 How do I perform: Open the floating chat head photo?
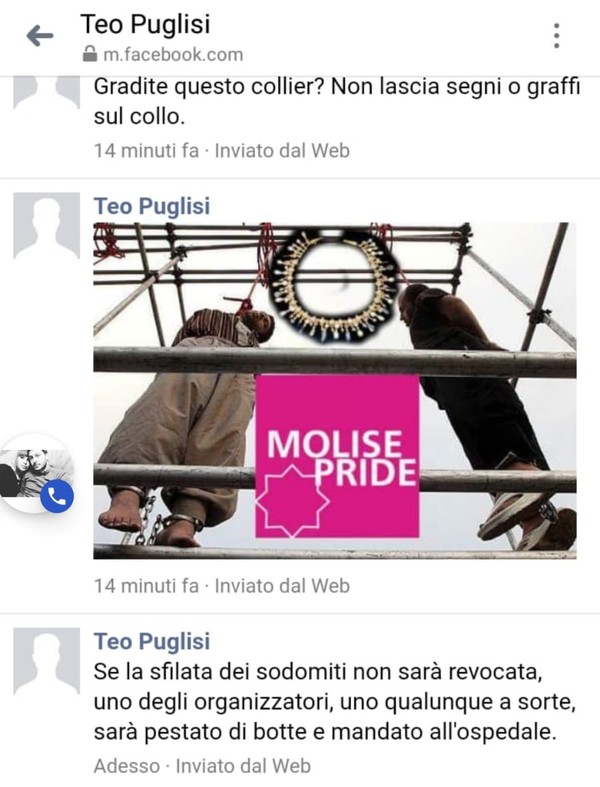pos(36,473)
